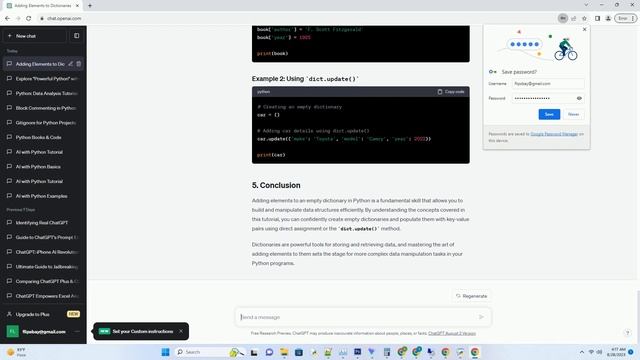Click the Regenerate button
The height and width of the screenshot is (360, 640).
(x=471, y=296)
